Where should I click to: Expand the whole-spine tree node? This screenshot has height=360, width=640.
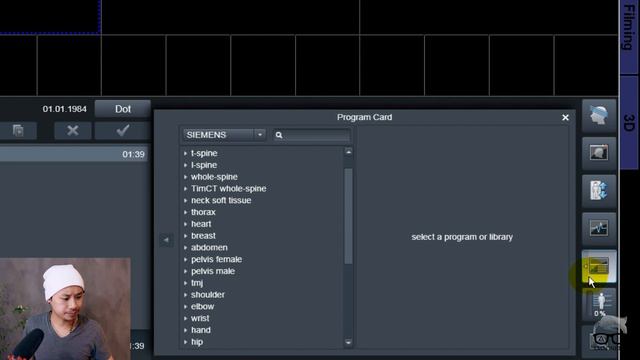[x=185, y=177]
